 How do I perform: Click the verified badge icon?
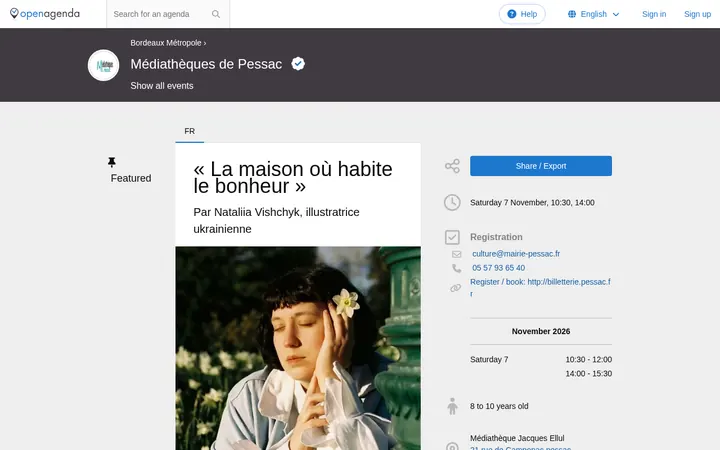(298, 64)
